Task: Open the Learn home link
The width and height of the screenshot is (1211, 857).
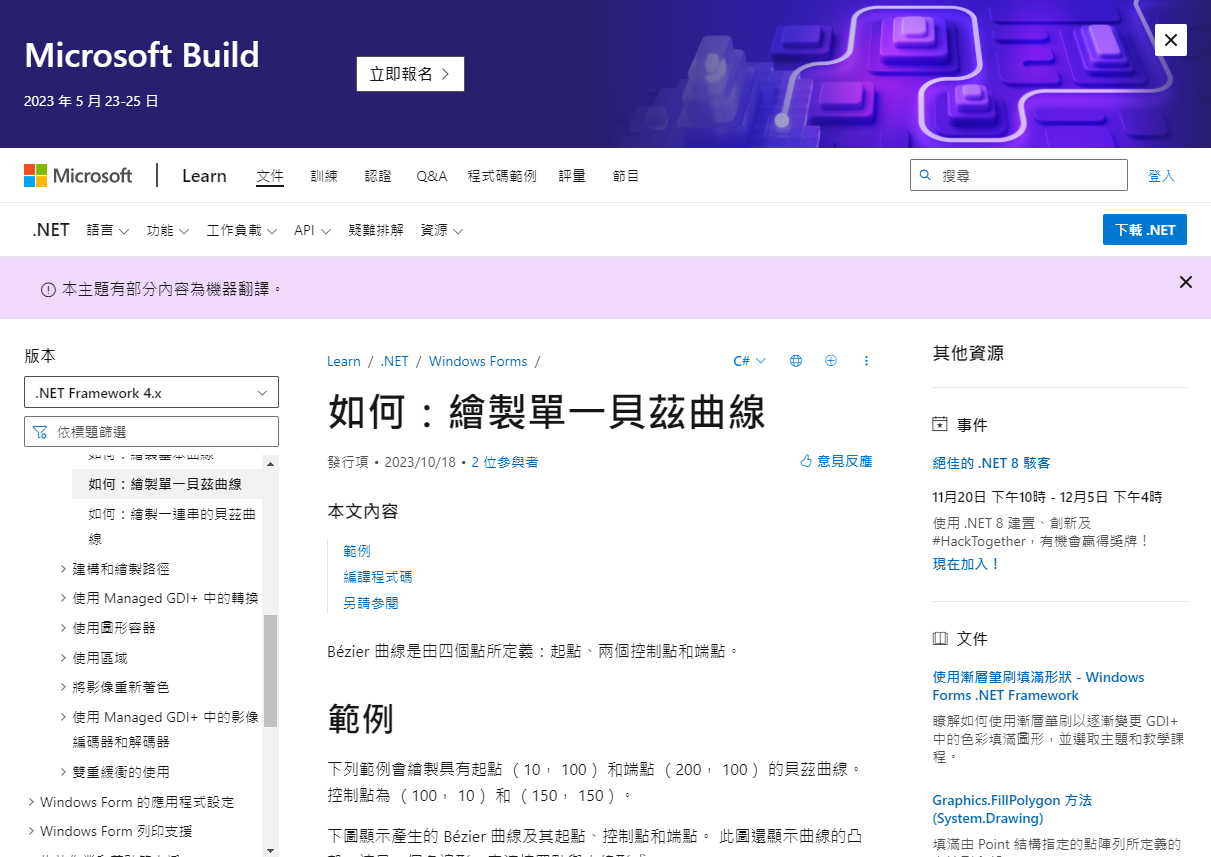Action: tap(204, 176)
